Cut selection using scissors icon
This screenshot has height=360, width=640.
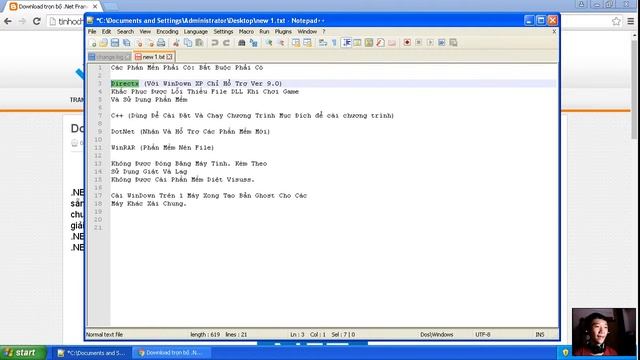coord(176,43)
